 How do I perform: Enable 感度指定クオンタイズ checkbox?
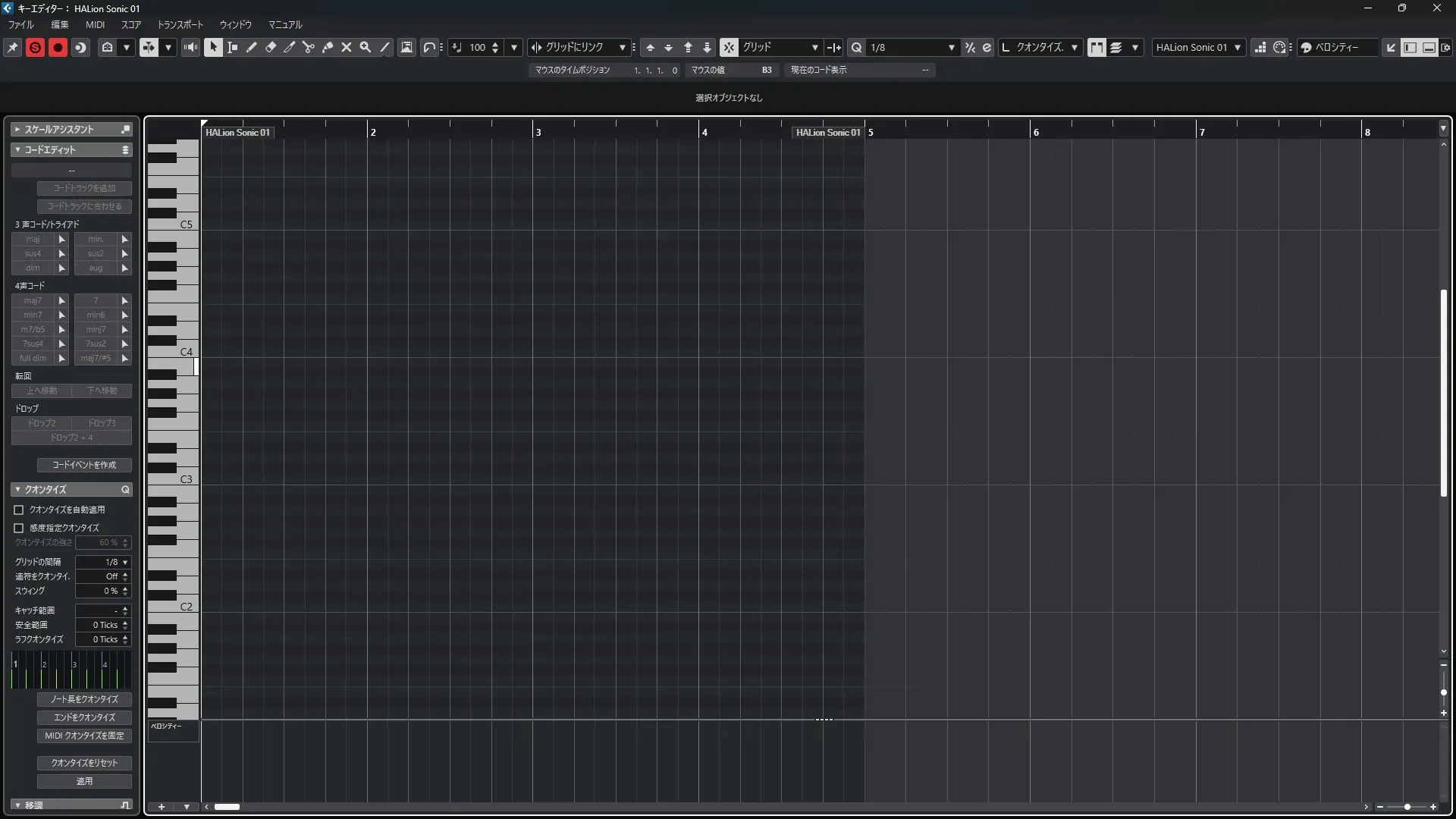pos(19,528)
